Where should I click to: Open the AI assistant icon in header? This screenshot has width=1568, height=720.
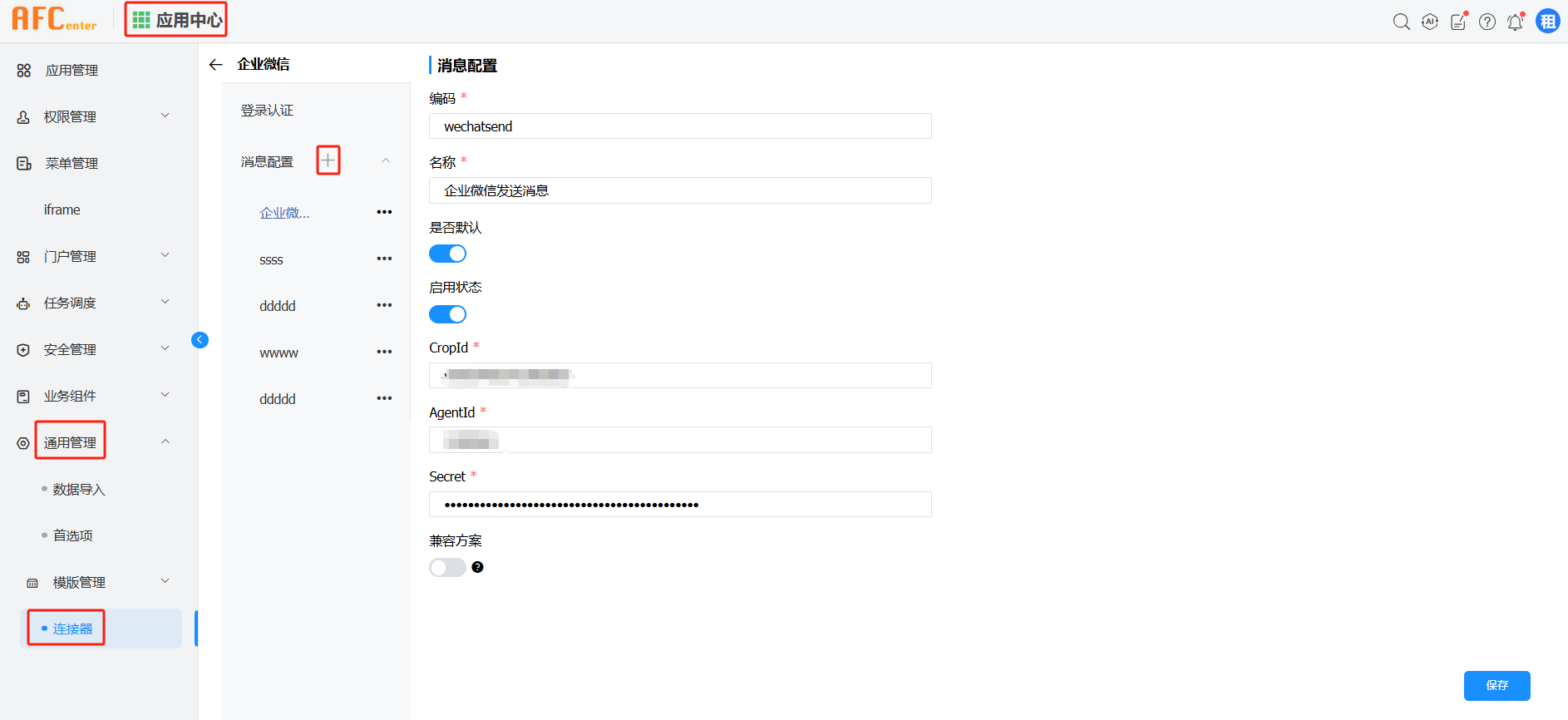click(x=1429, y=22)
